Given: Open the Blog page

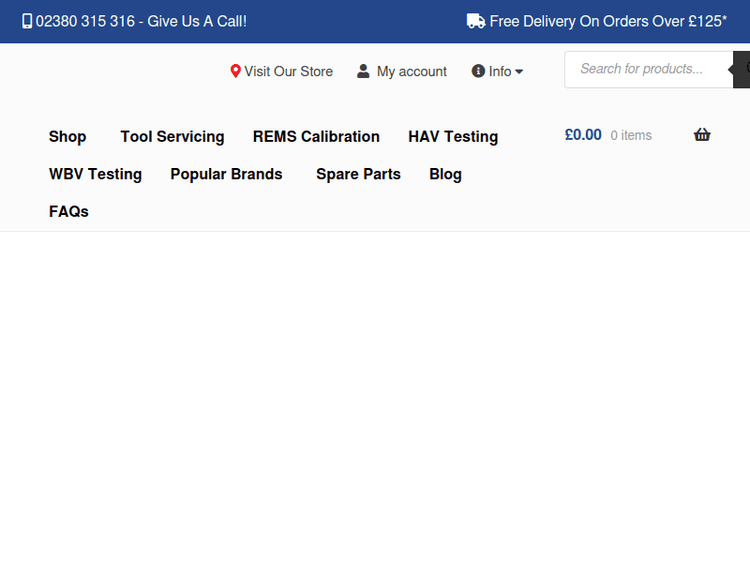Looking at the screenshot, I should [x=445, y=174].
